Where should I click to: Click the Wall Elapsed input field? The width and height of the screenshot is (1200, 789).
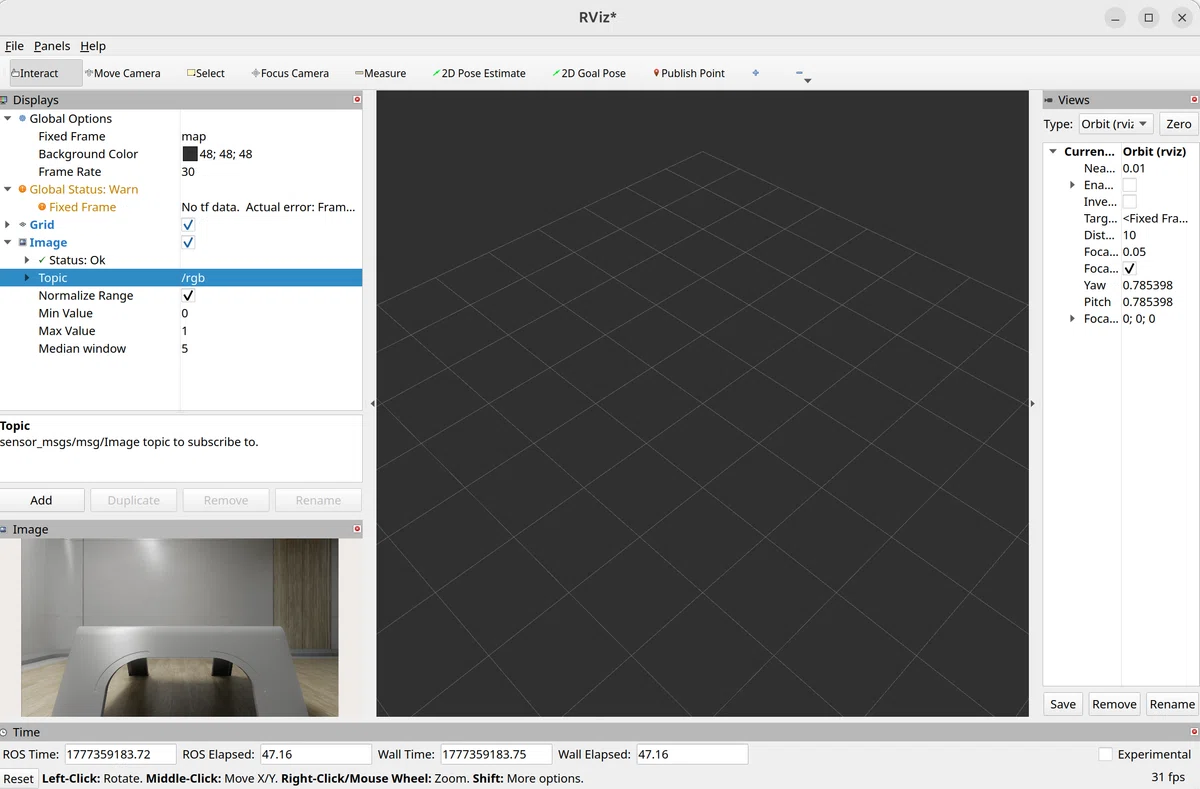[692, 754]
